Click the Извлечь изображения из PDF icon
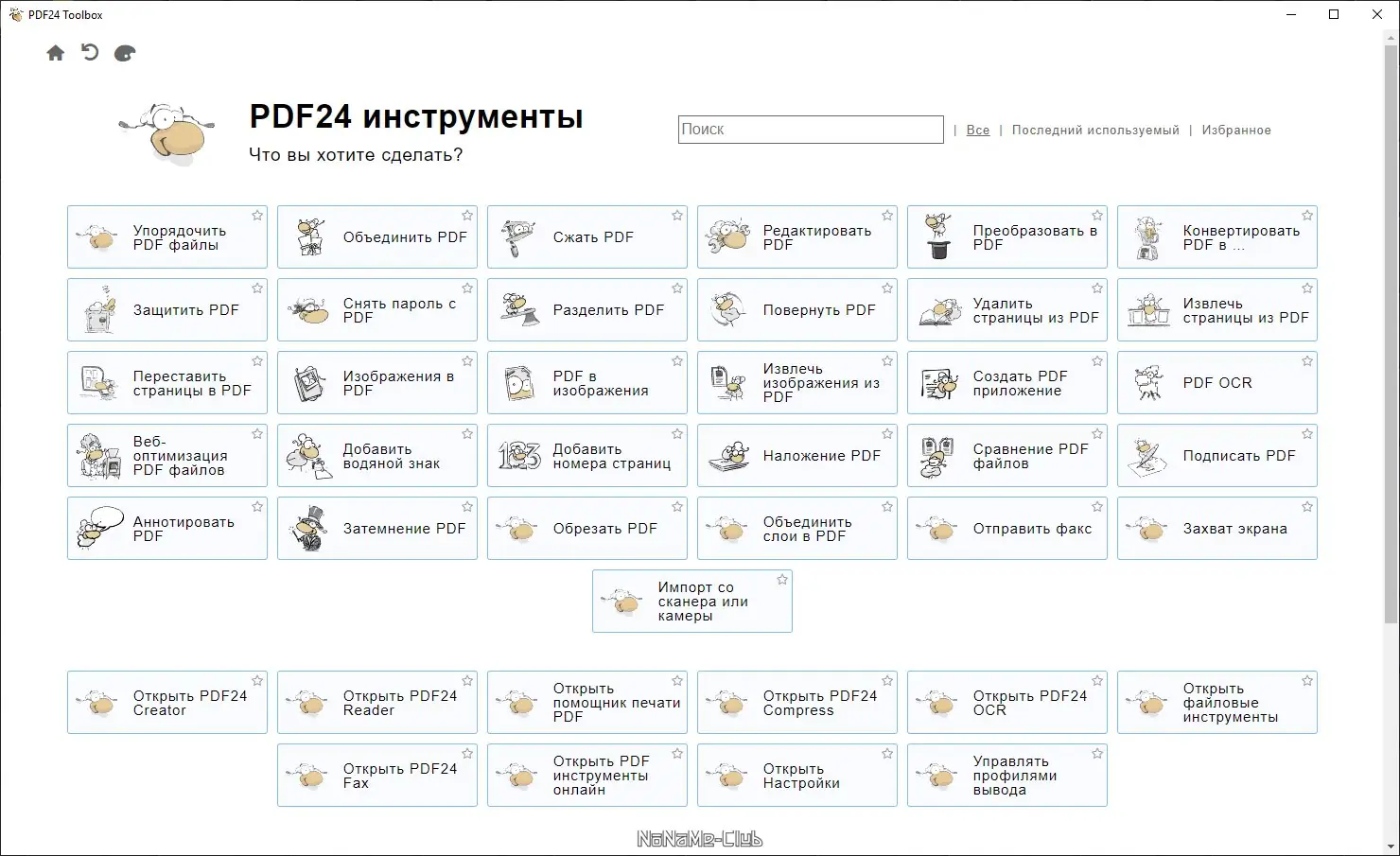This screenshot has height=856, width=1400. (x=728, y=383)
